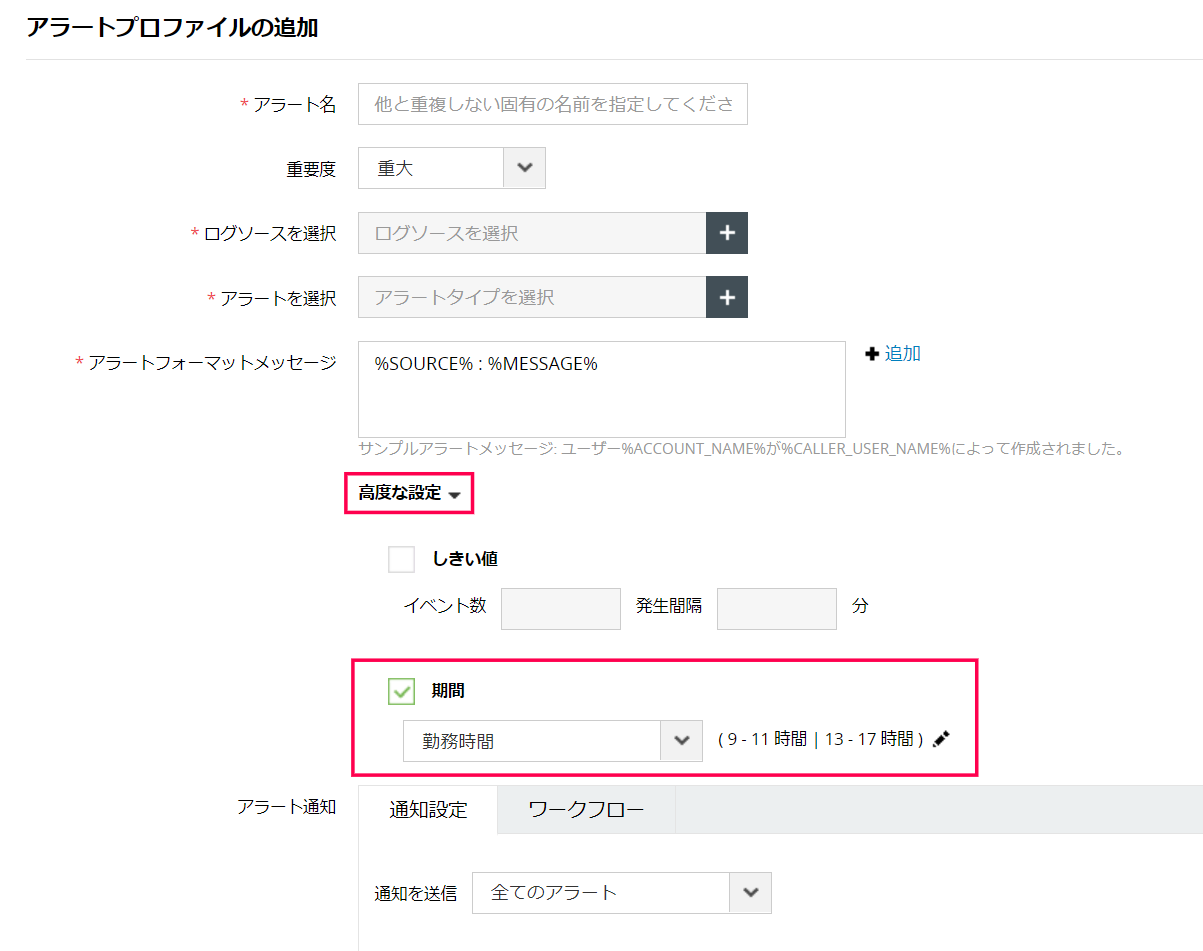Open the 重要度 dropdown showing 重大
1203x951 pixels.
[x=452, y=168]
